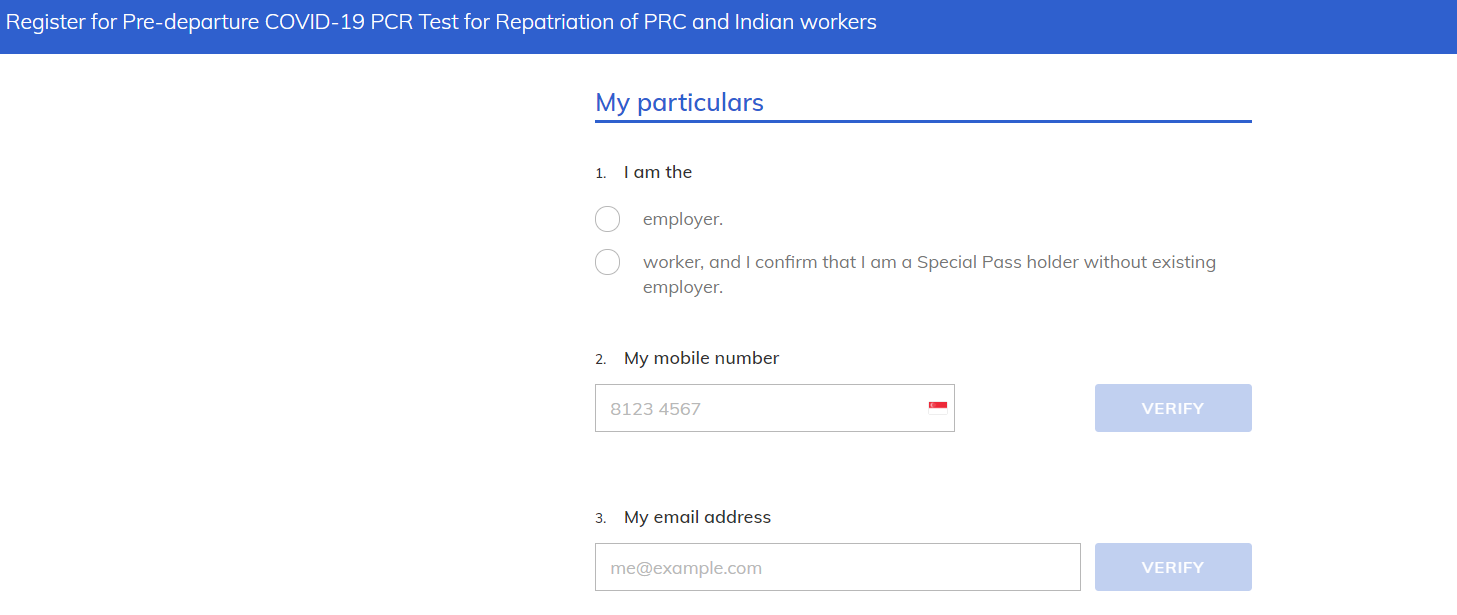Select the worker Special Pass holder radio button
Viewport: 1457px width, 615px height.
(607, 262)
